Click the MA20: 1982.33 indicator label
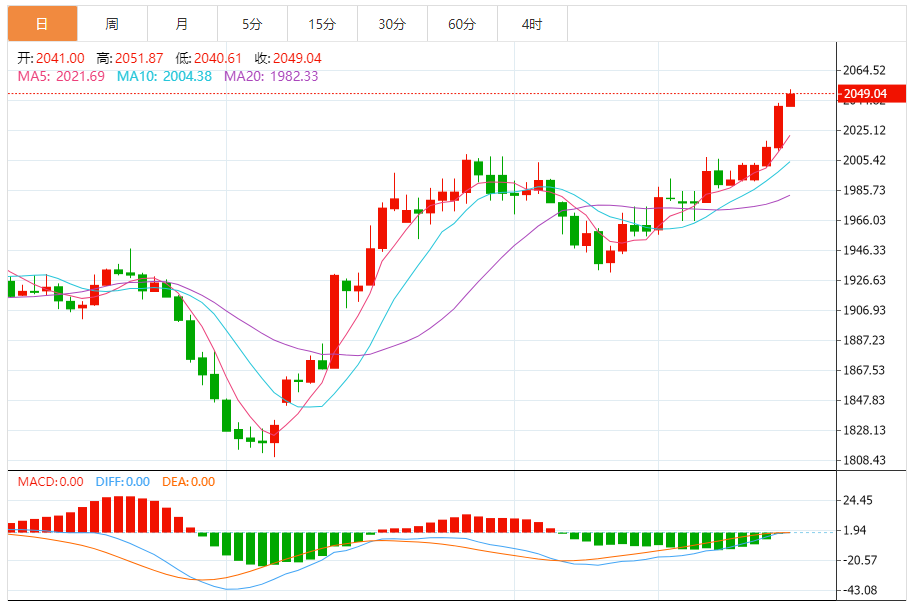Image resolution: width=913 pixels, height=601 pixels. pos(271,76)
